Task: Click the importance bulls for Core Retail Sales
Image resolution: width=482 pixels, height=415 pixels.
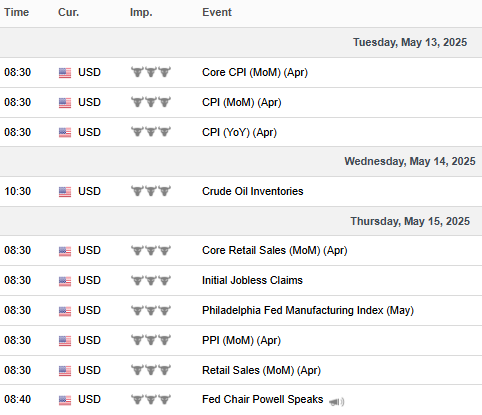Action: pos(151,250)
